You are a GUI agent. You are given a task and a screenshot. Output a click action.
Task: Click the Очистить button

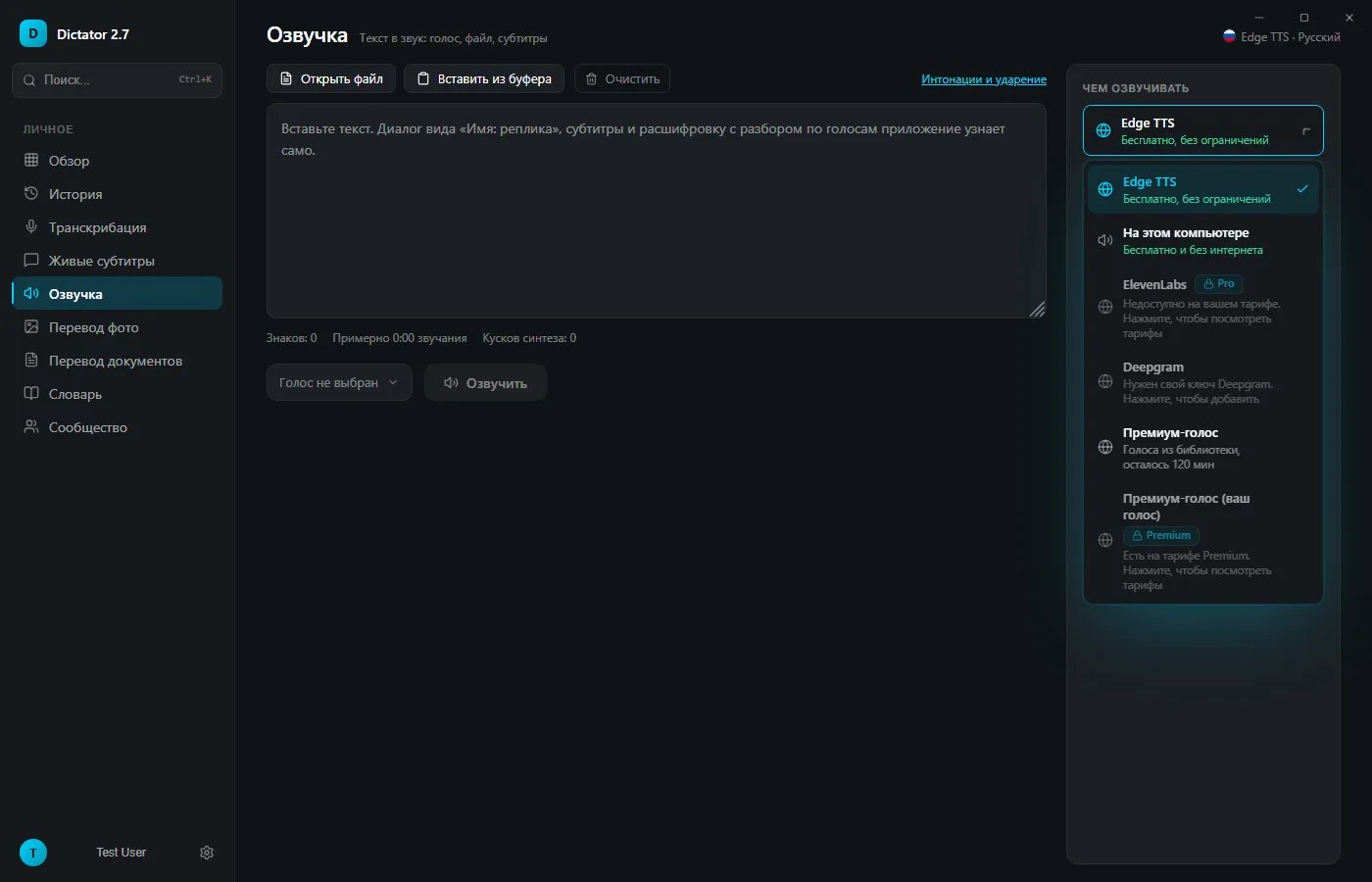[x=622, y=78]
